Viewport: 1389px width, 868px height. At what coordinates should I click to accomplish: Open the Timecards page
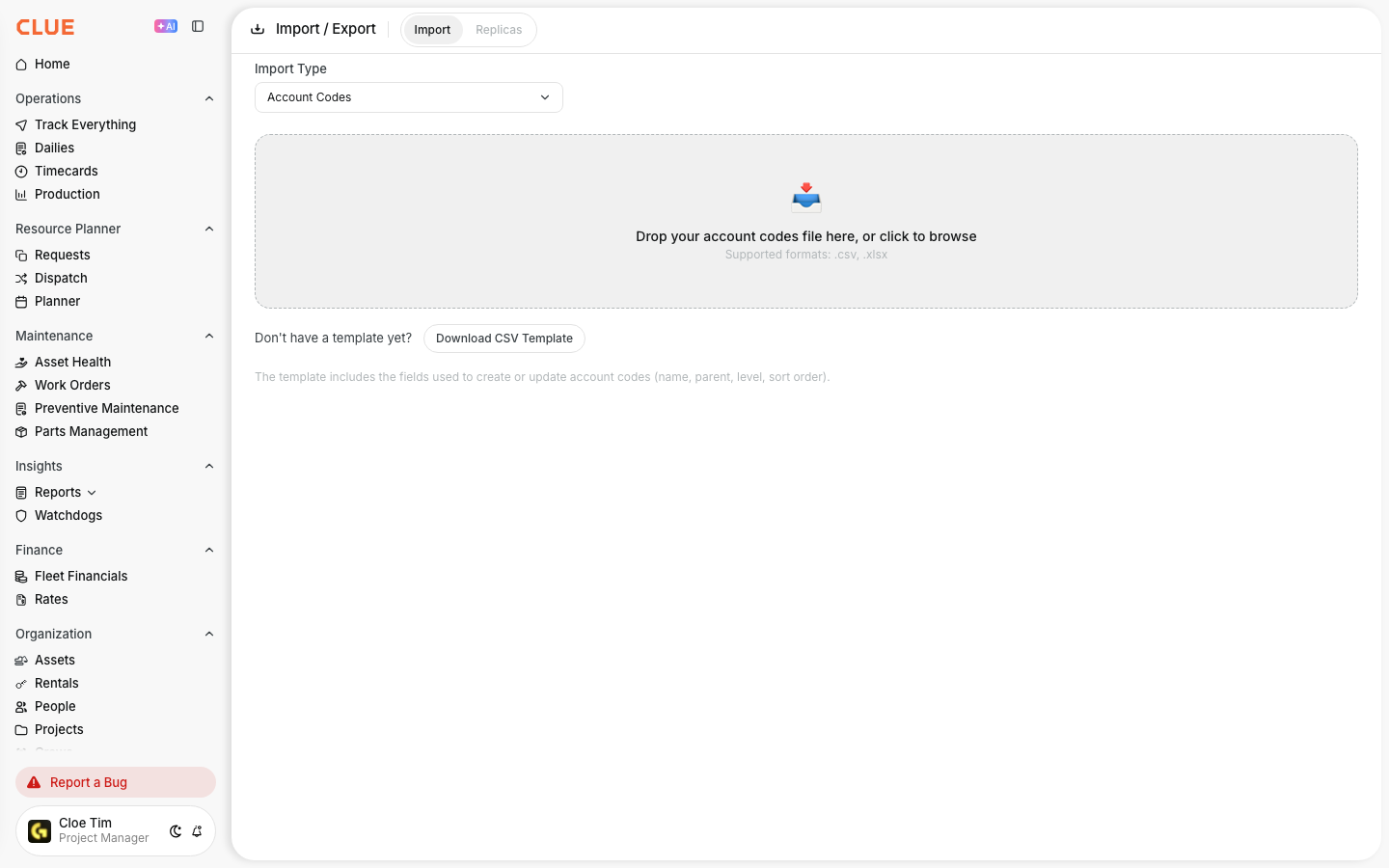[66, 171]
